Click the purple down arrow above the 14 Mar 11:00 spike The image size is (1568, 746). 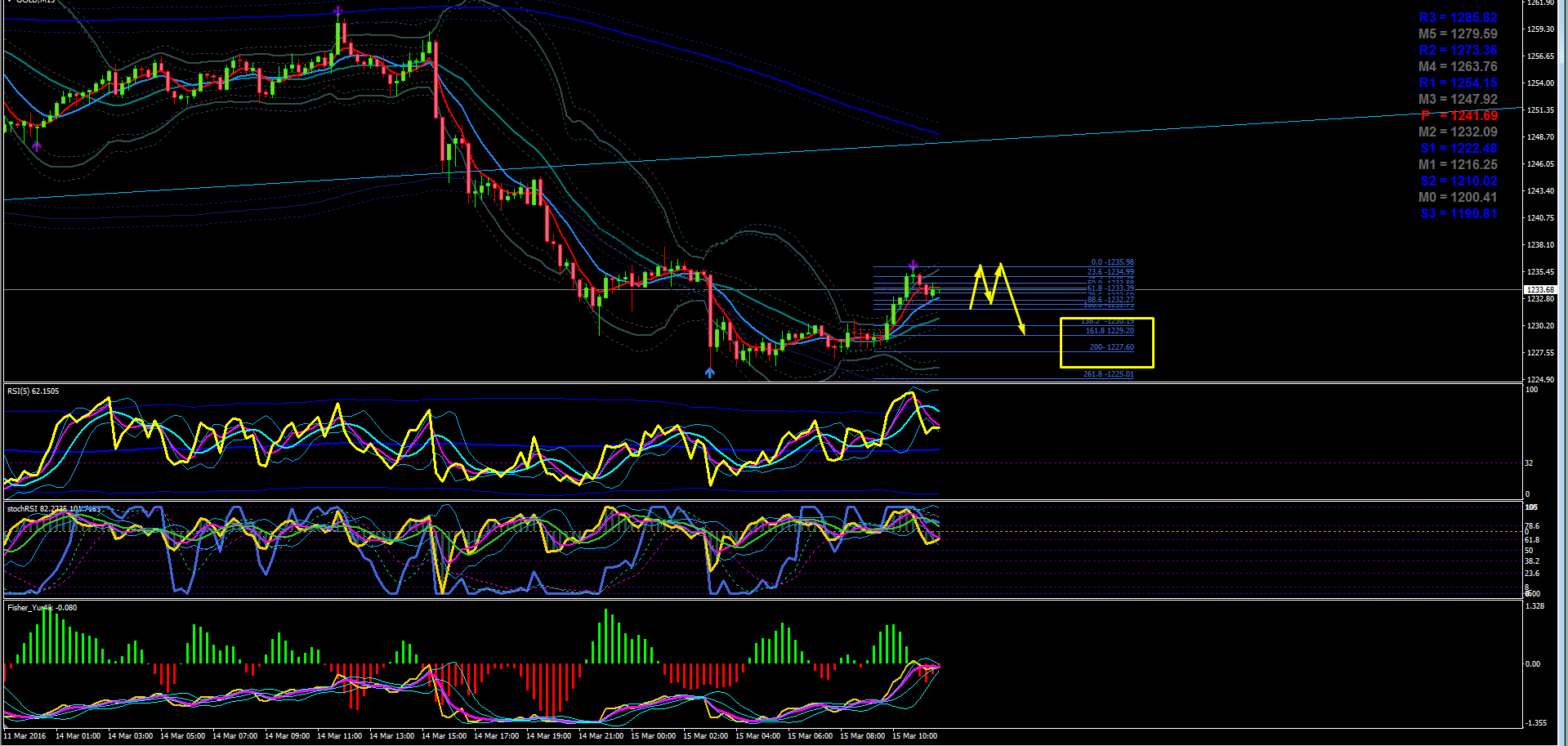pos(337,11)
